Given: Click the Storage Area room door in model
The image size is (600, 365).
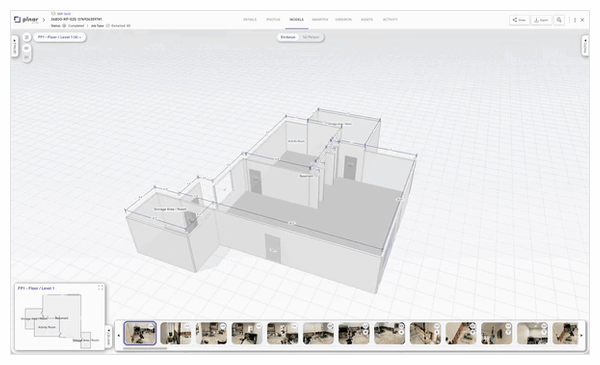Looking at the screenshot, I should coord(191,221).
